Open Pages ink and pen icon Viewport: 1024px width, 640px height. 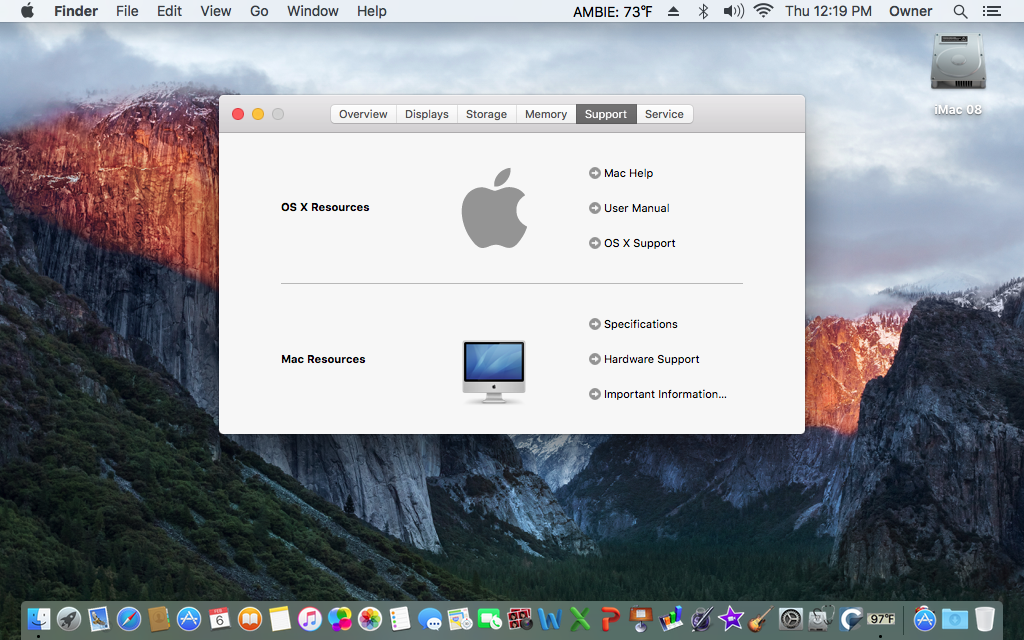tap(701, 618)
